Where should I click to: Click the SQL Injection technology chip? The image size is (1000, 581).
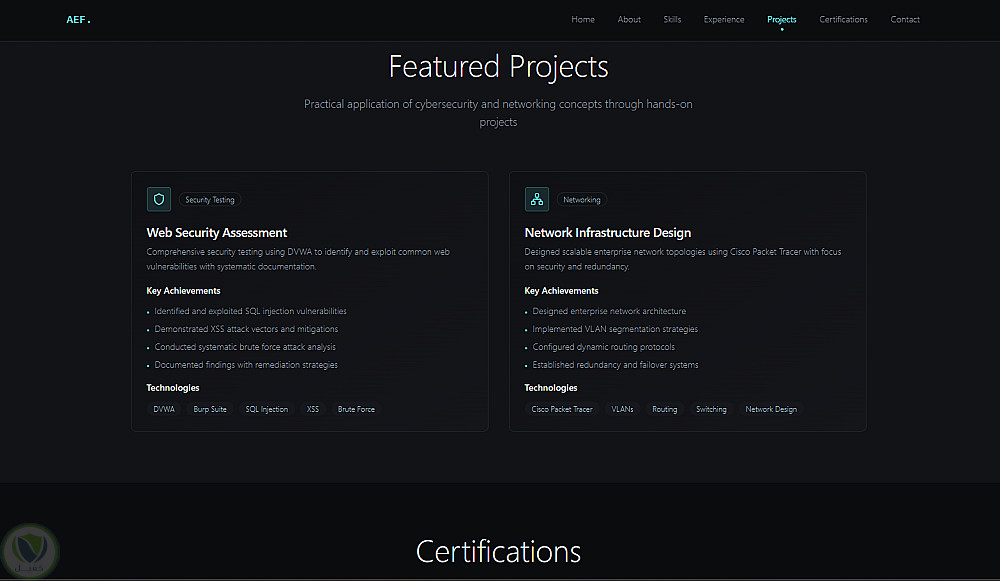(x=267, y=409)
